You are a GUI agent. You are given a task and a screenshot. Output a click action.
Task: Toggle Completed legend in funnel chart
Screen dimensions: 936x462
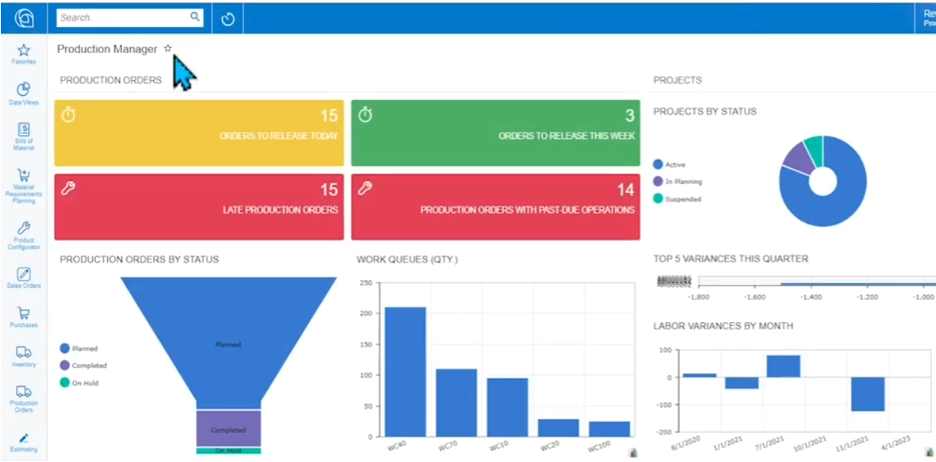tap(83, 365)
